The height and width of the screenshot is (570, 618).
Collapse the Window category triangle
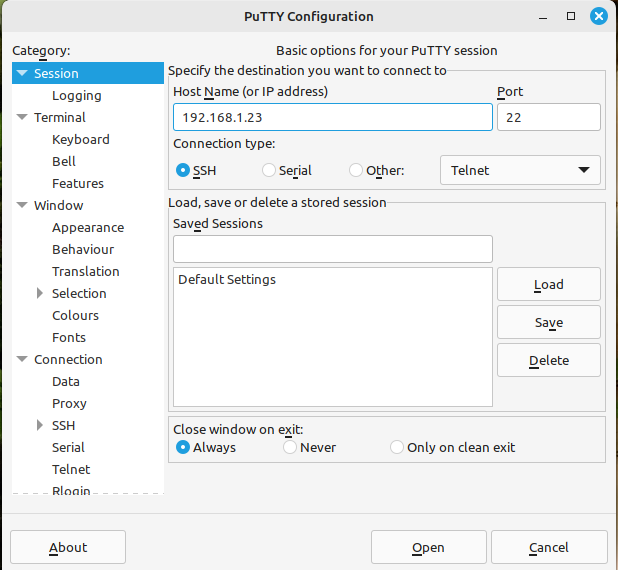click(23, 205)
